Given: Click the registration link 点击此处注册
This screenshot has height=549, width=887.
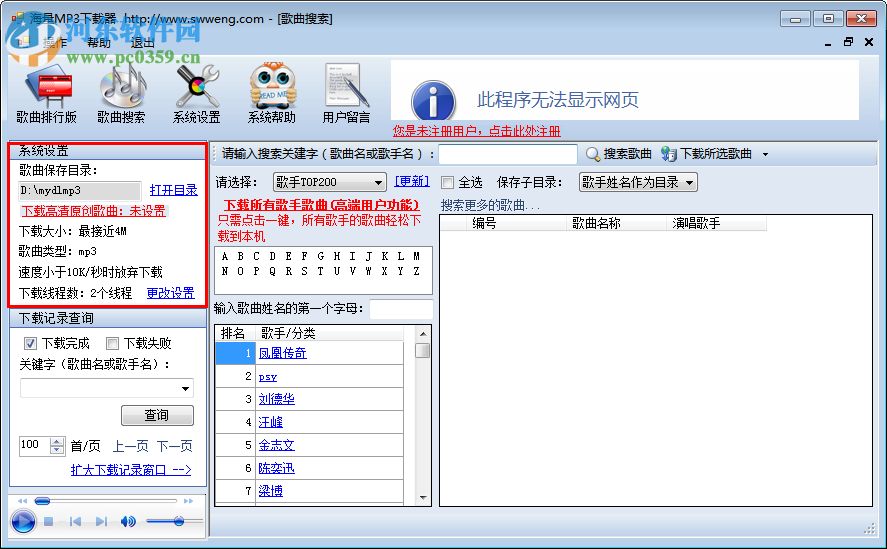Looking at the screenshot, I should (524, 131).
